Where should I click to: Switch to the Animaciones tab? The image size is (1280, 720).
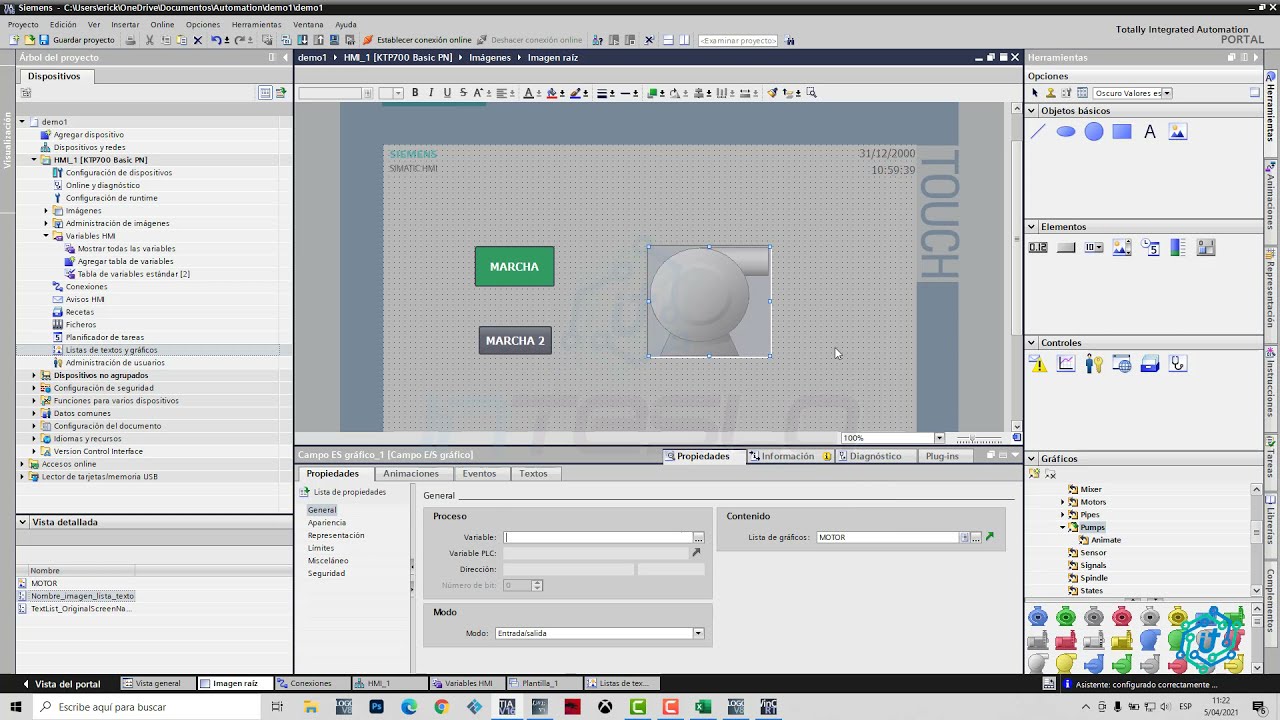[411, 474]
